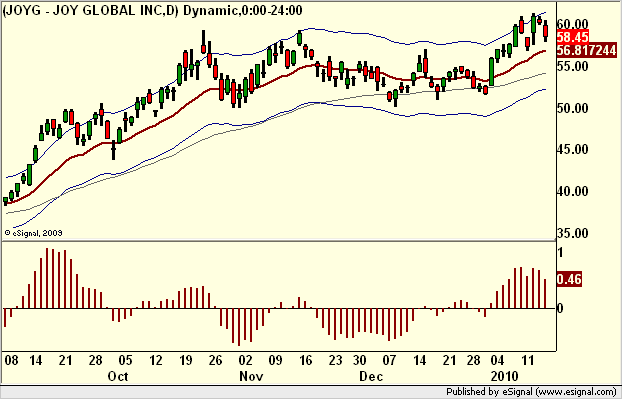Viewport: 622px width, 399px height.
Task: Click the 55.00 price axis label
Action: (572, 66)
